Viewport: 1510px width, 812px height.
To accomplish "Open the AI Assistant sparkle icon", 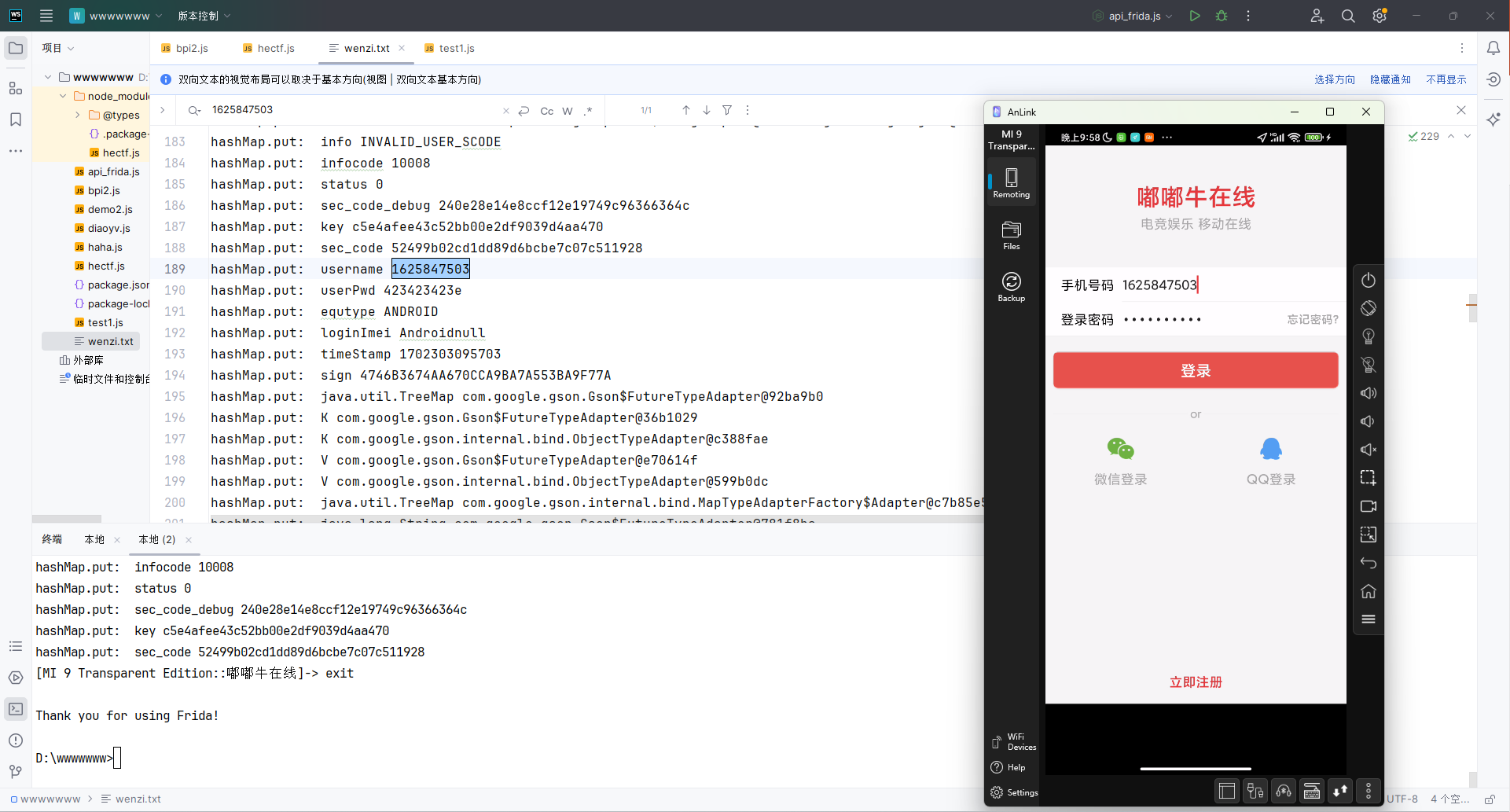I will click(x=1493, y=119).
